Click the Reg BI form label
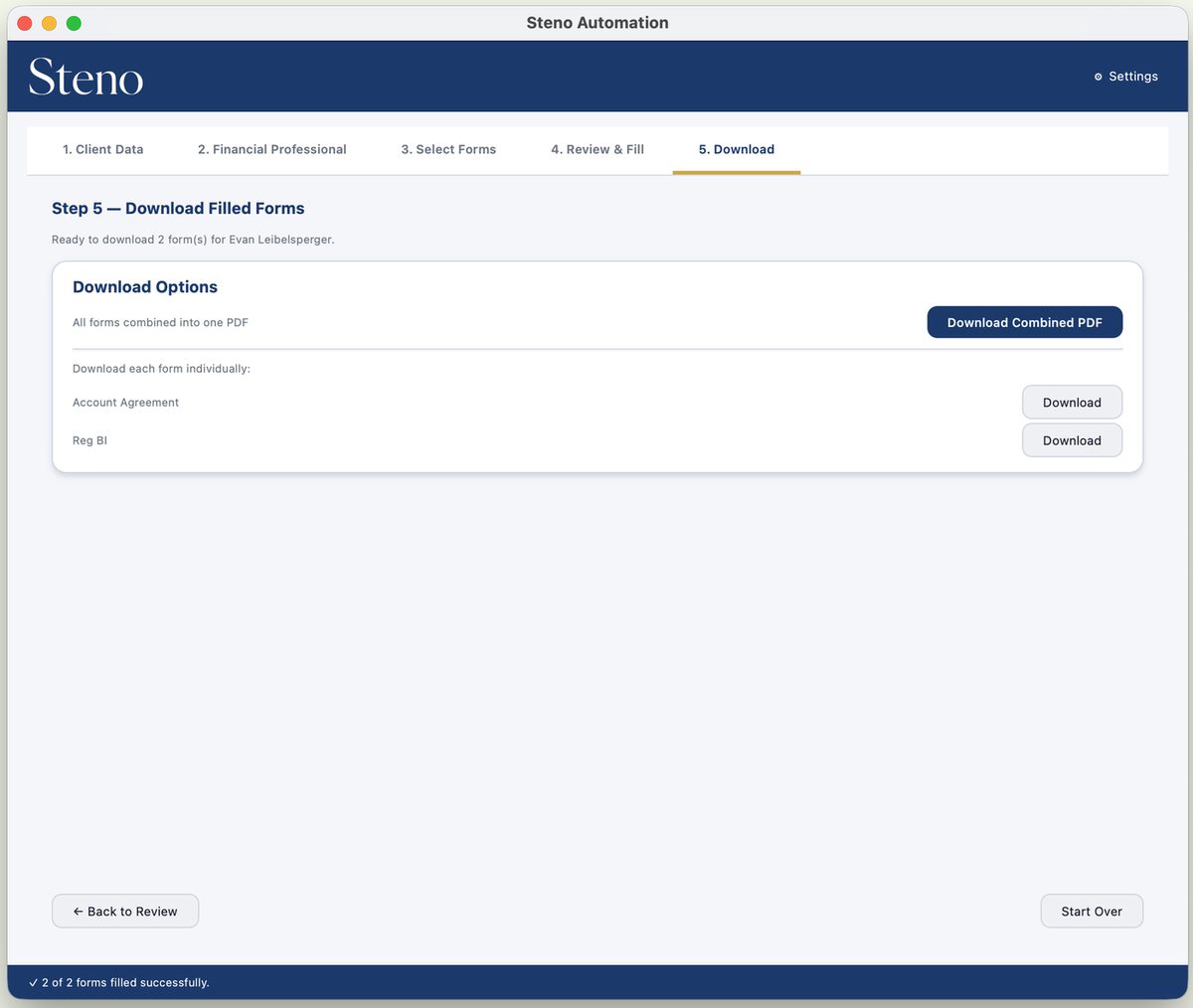Viewport: 1193px width, 1008px height. pos(89,440)
